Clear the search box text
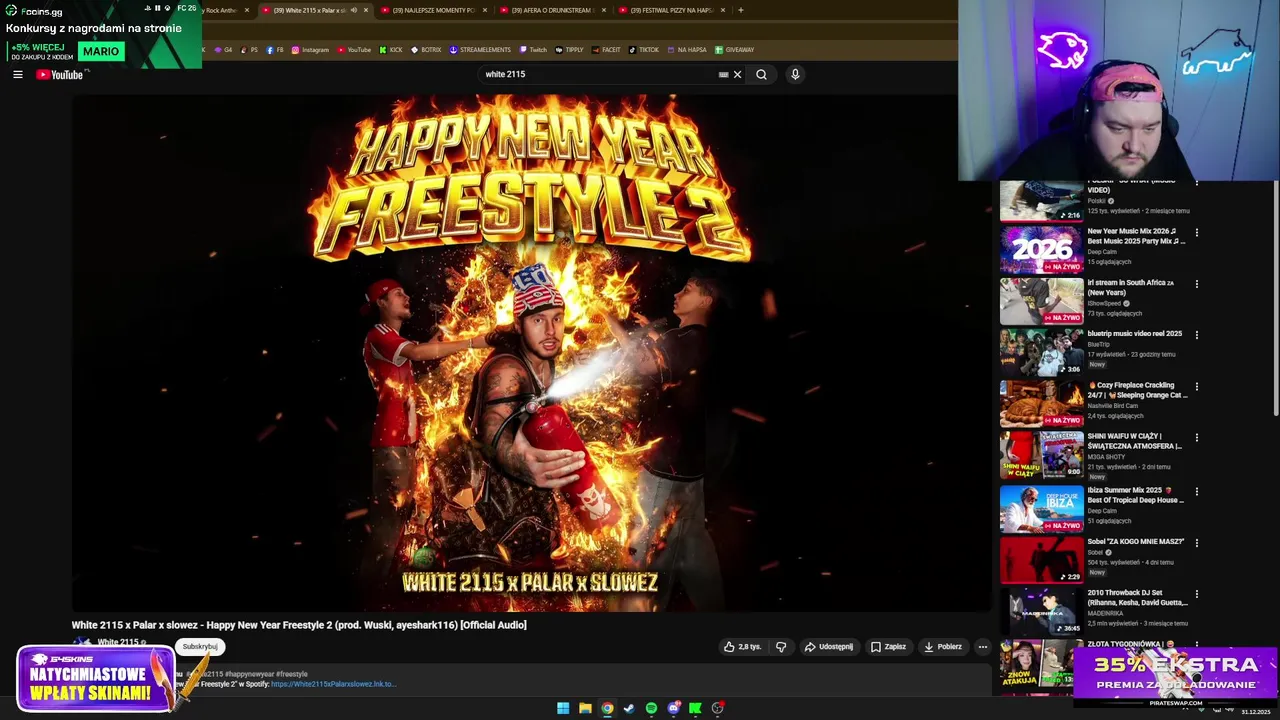 tap(738, 74)
